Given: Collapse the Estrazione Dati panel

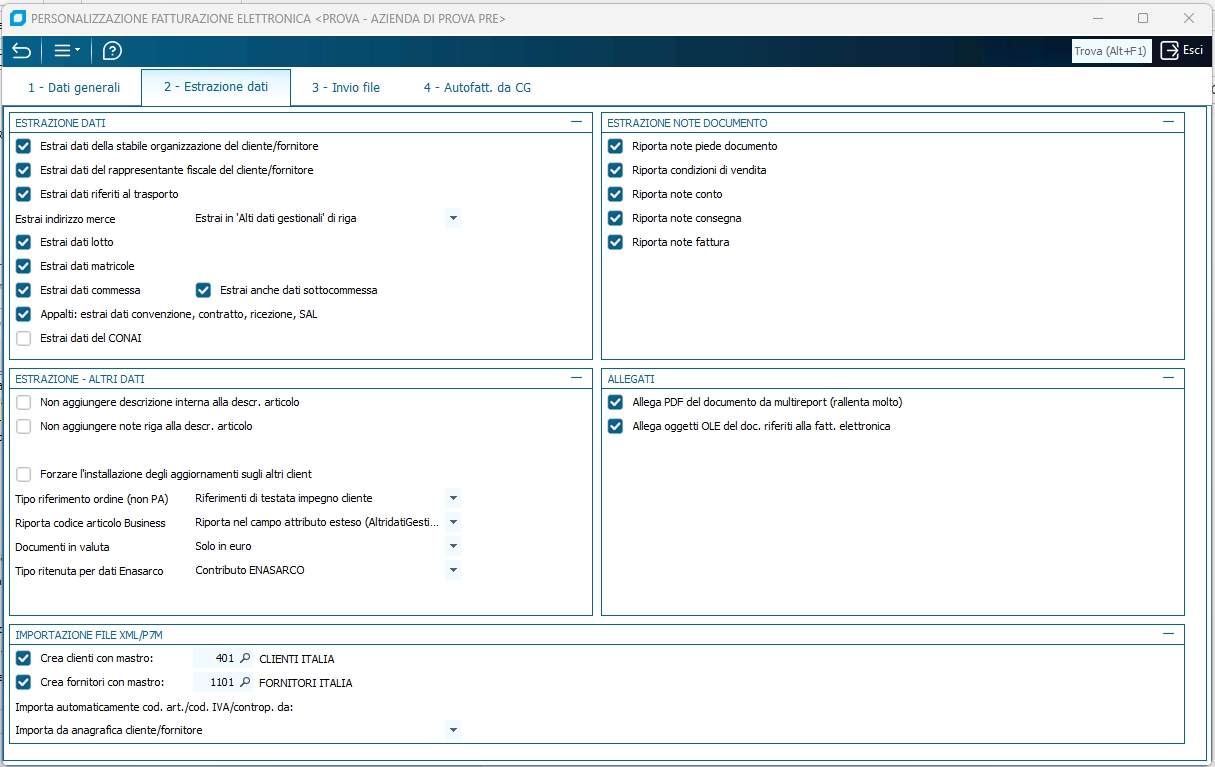Looking at the screenshot, I should coord(576,122).
